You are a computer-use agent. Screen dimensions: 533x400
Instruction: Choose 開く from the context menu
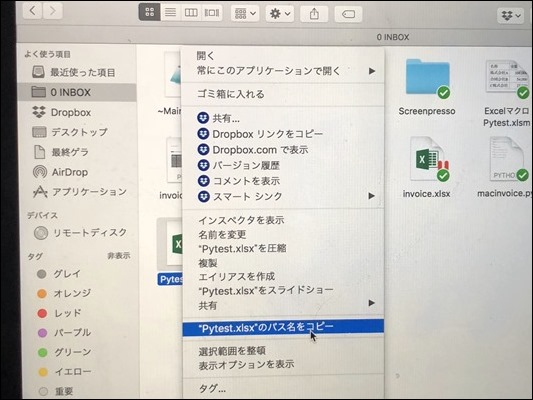(283, 55)
